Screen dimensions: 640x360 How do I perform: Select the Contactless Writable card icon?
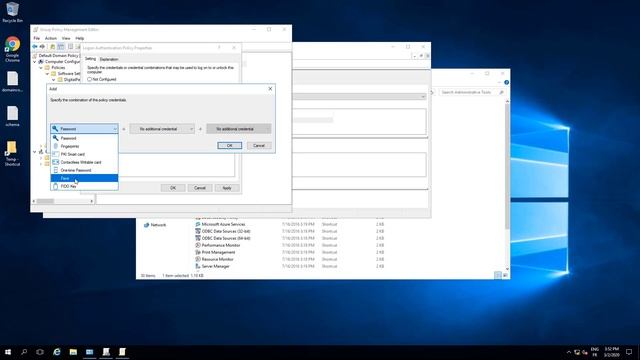click(x=56, y=162)
